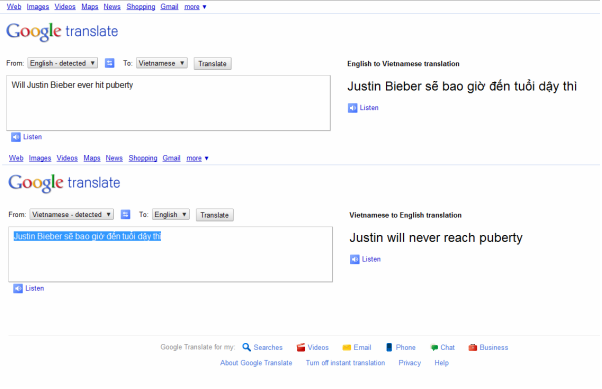Click 'Vietnamese to English translation' heading
602x389 pixels.
405,215
